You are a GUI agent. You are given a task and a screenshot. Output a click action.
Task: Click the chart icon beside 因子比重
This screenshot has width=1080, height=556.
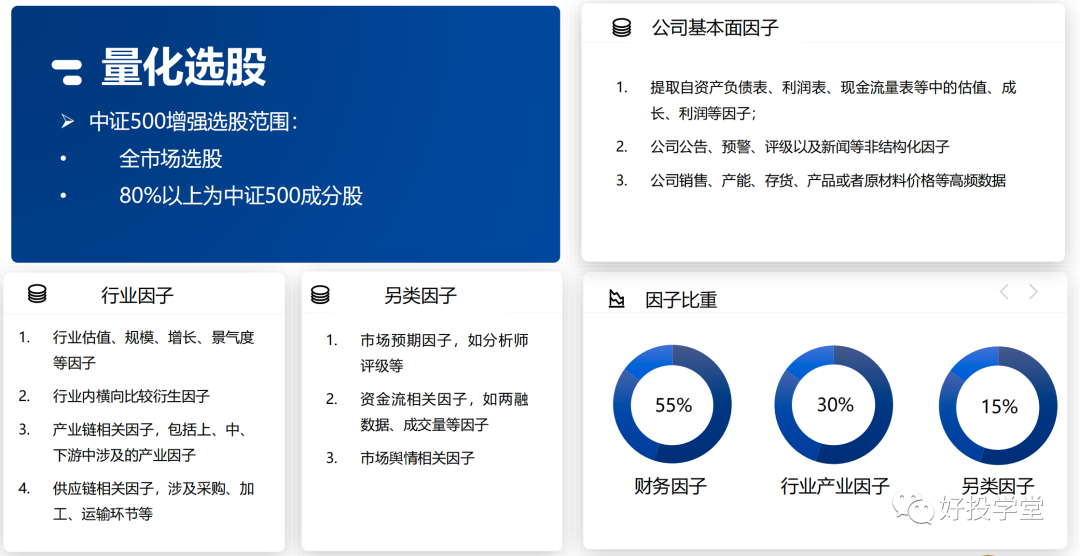(x=617, y=299)
